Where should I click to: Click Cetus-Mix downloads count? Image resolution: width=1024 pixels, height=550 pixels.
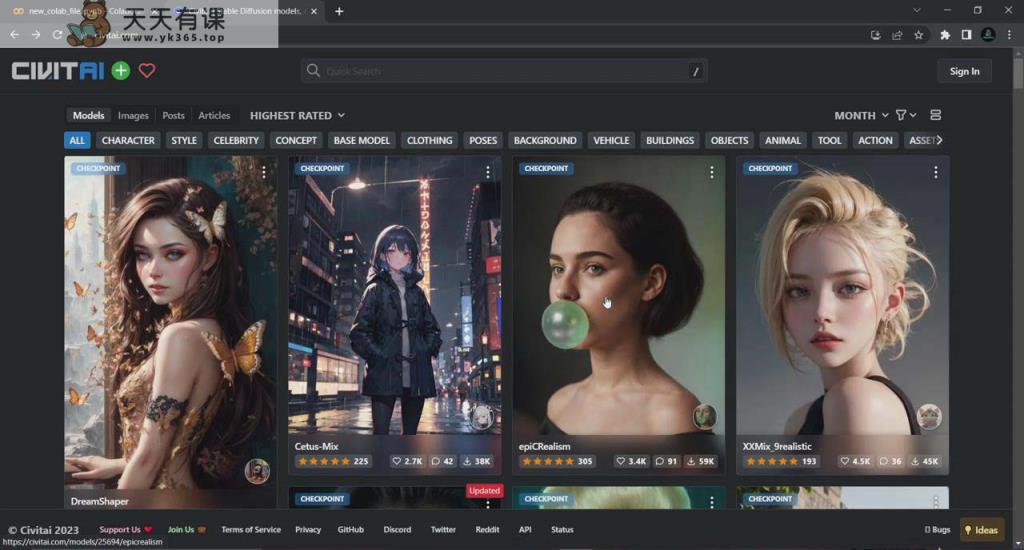click(477, 461)
